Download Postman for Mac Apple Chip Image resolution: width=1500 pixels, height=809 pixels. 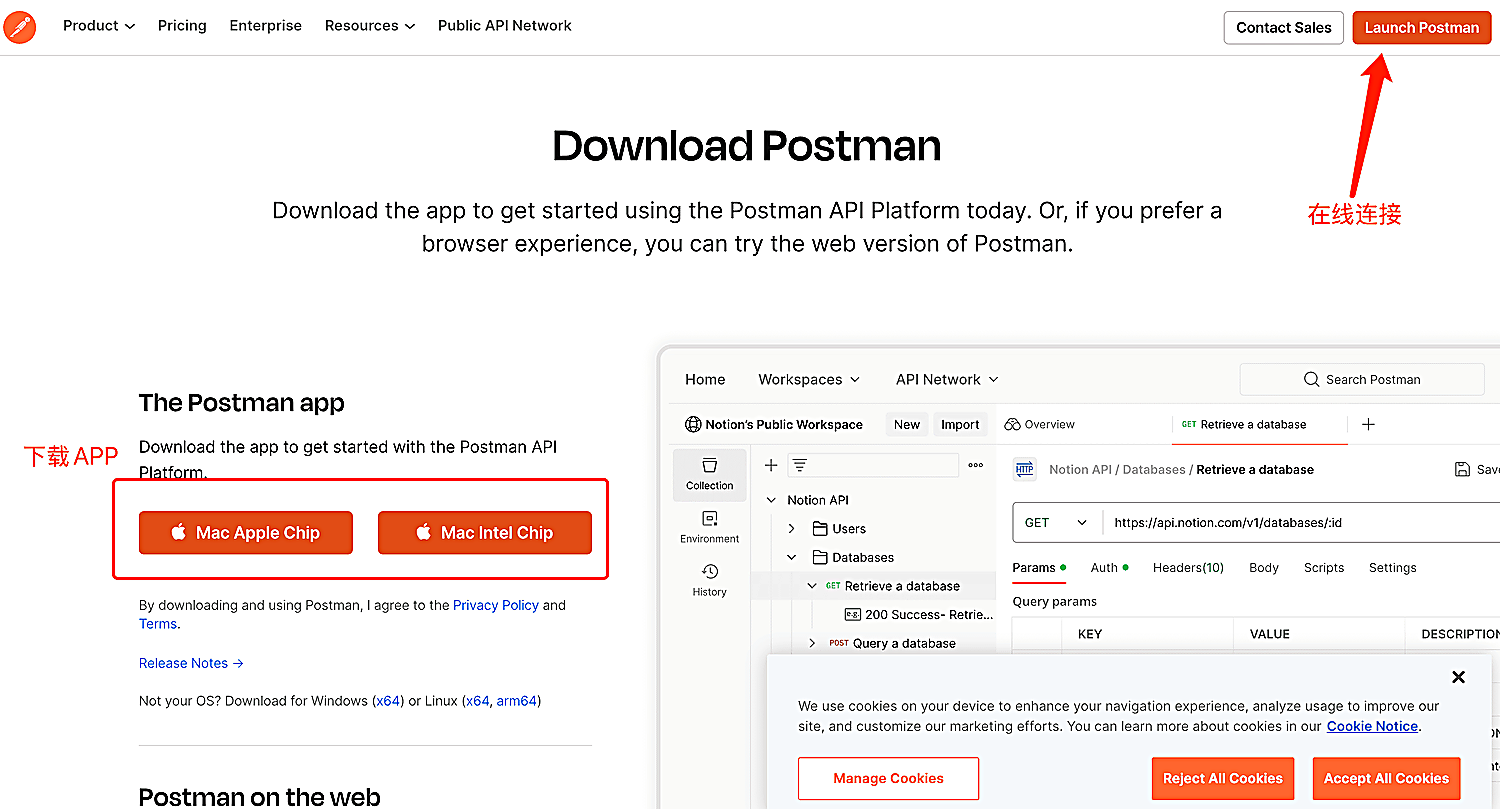246,533
